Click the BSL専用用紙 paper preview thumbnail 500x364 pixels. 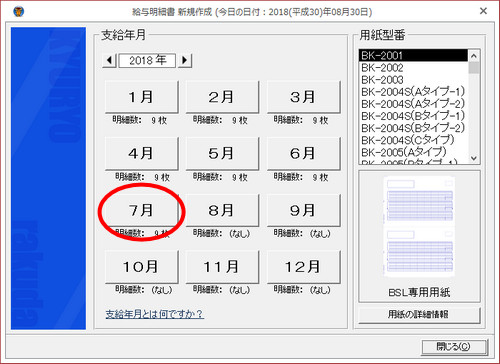coord(419,228)
